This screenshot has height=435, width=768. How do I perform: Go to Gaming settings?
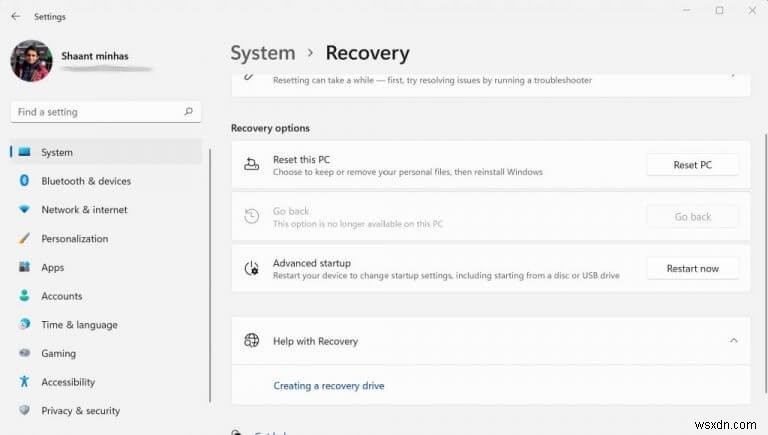[106, 353]
